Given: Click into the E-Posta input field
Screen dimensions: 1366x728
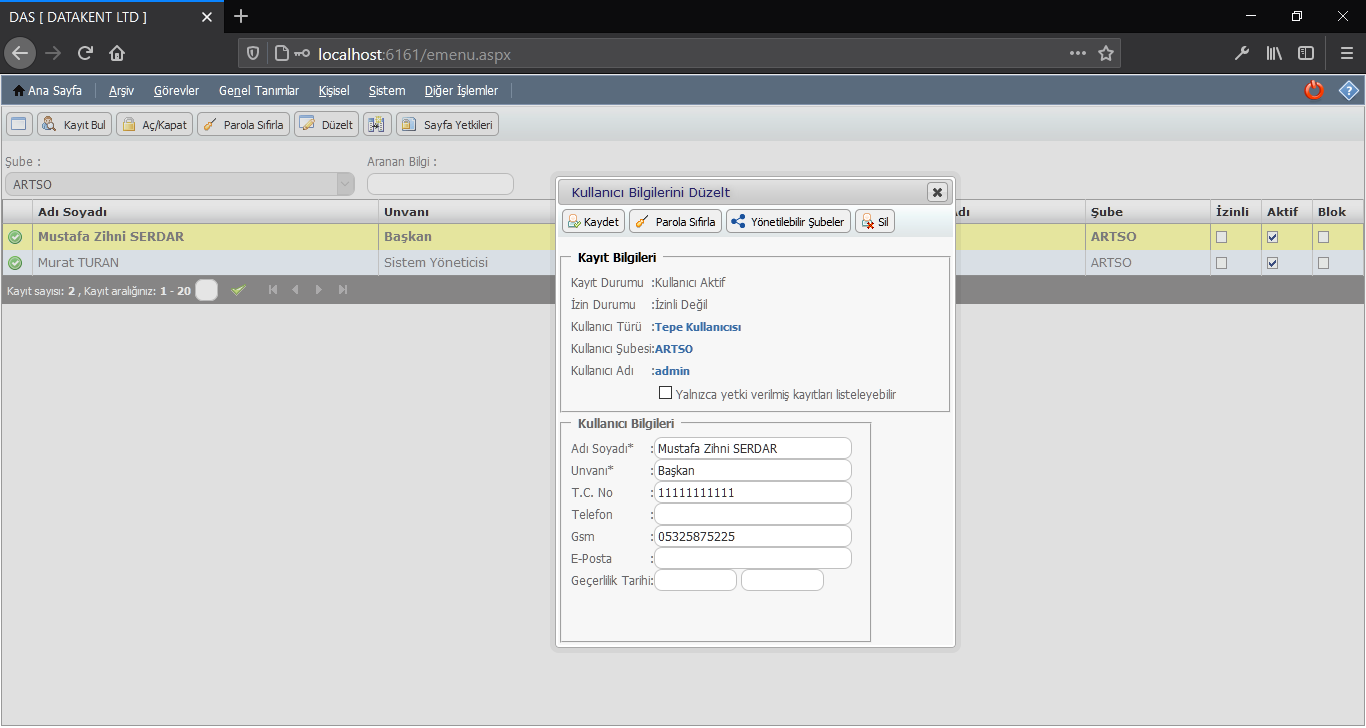Looking at the screenshot, I should point(753,558).
